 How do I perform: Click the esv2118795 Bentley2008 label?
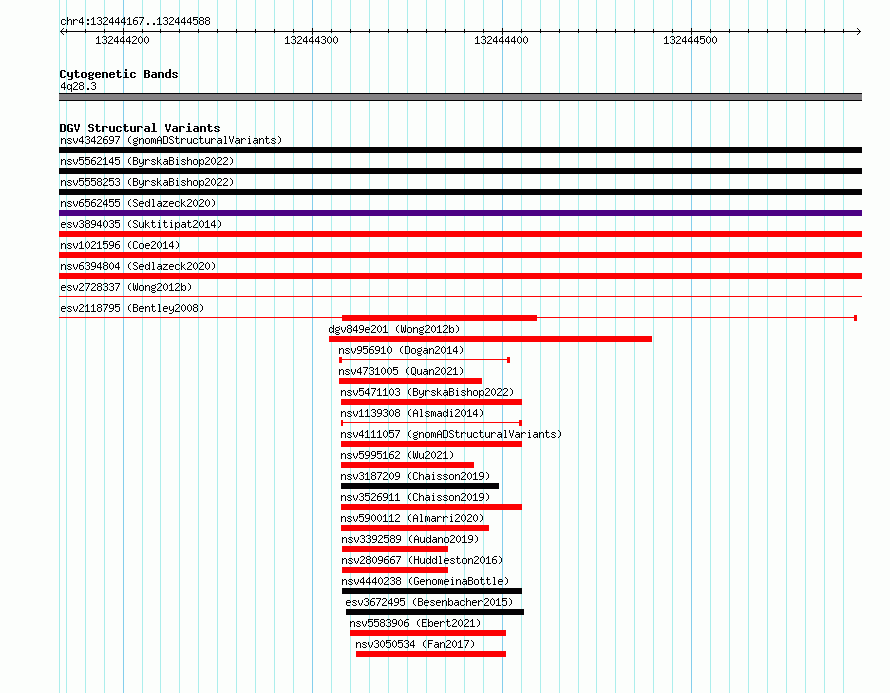(x=132, y=308)
